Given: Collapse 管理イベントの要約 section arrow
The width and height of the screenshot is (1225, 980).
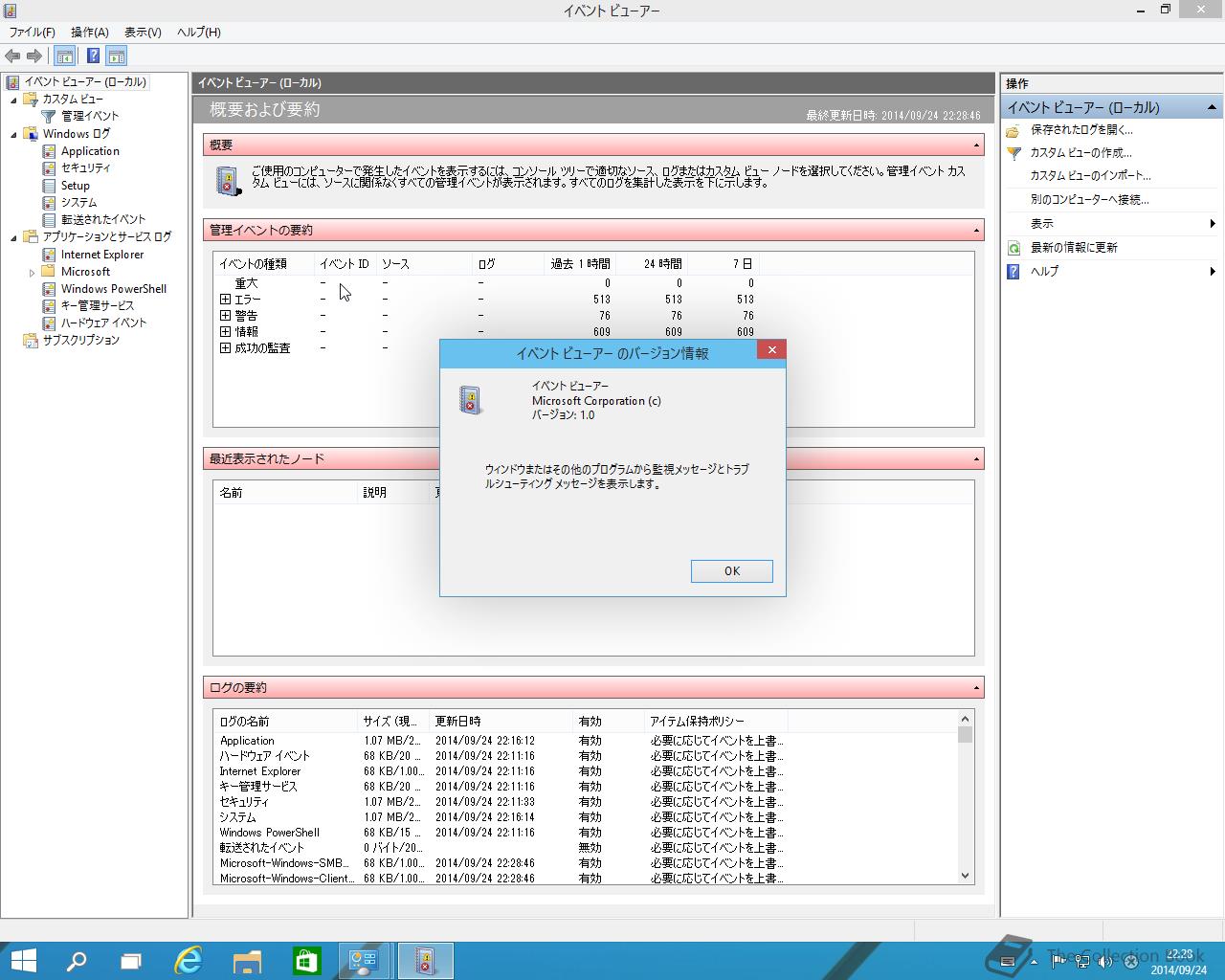Looking at the screenshot, I should click(x=976, y=231).
